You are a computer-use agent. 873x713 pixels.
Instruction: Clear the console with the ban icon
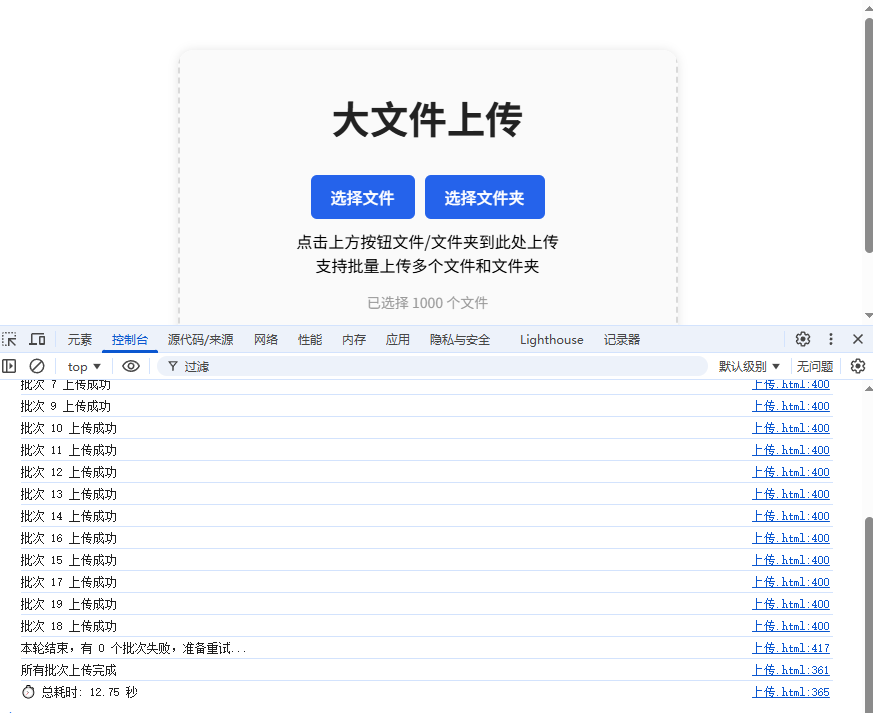click(x=37, y=366)
